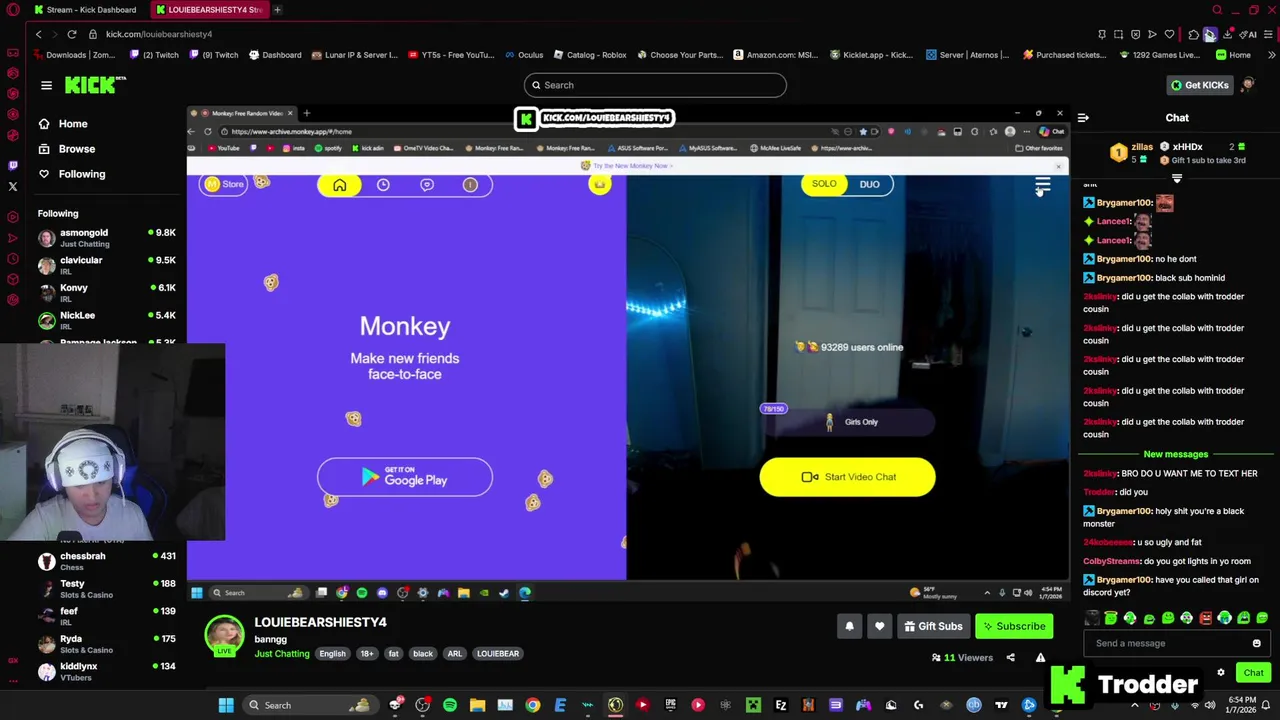Screen dimensions: 1280x720
Task: Select chessbrah channel in Following list
Action: [106, 561]
